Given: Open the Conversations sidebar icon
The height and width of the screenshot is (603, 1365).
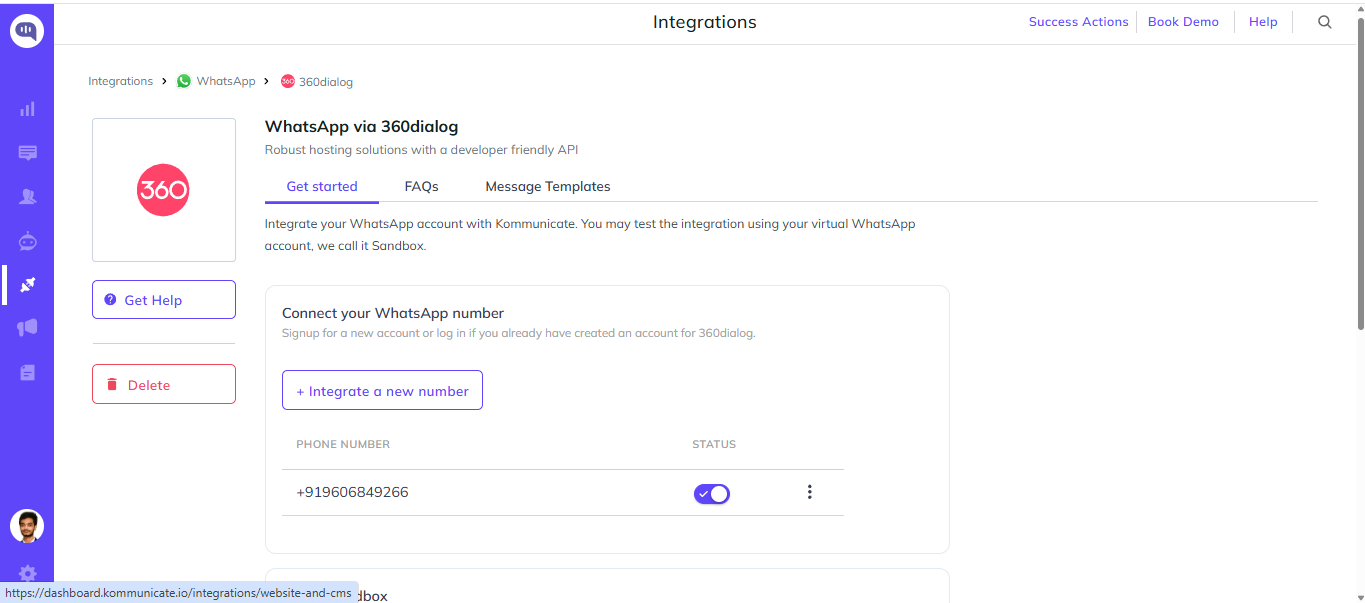Looking at the screenshot, I should 27,153.
